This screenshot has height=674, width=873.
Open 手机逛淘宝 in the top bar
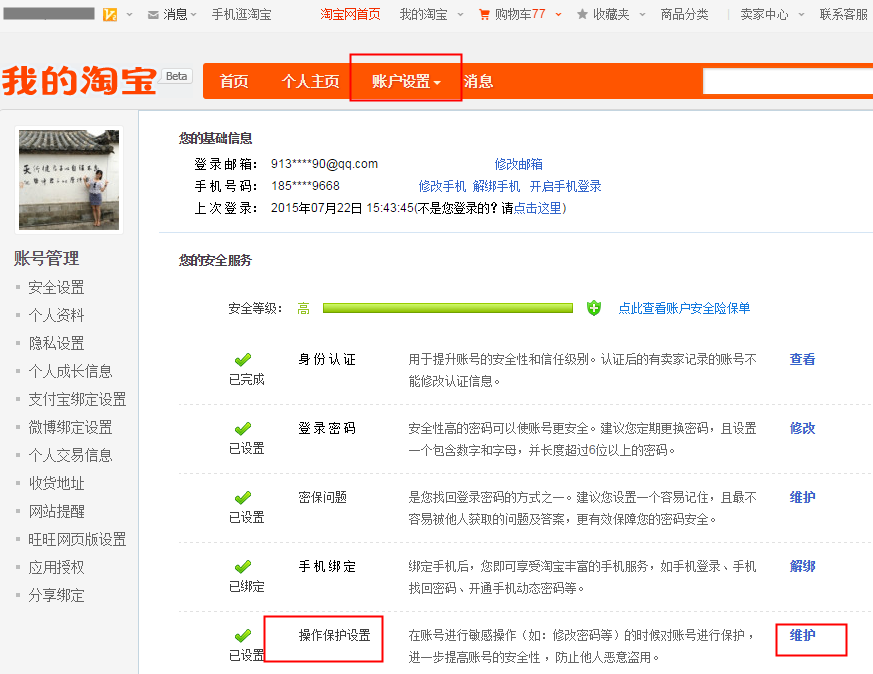tap(241, 14)
